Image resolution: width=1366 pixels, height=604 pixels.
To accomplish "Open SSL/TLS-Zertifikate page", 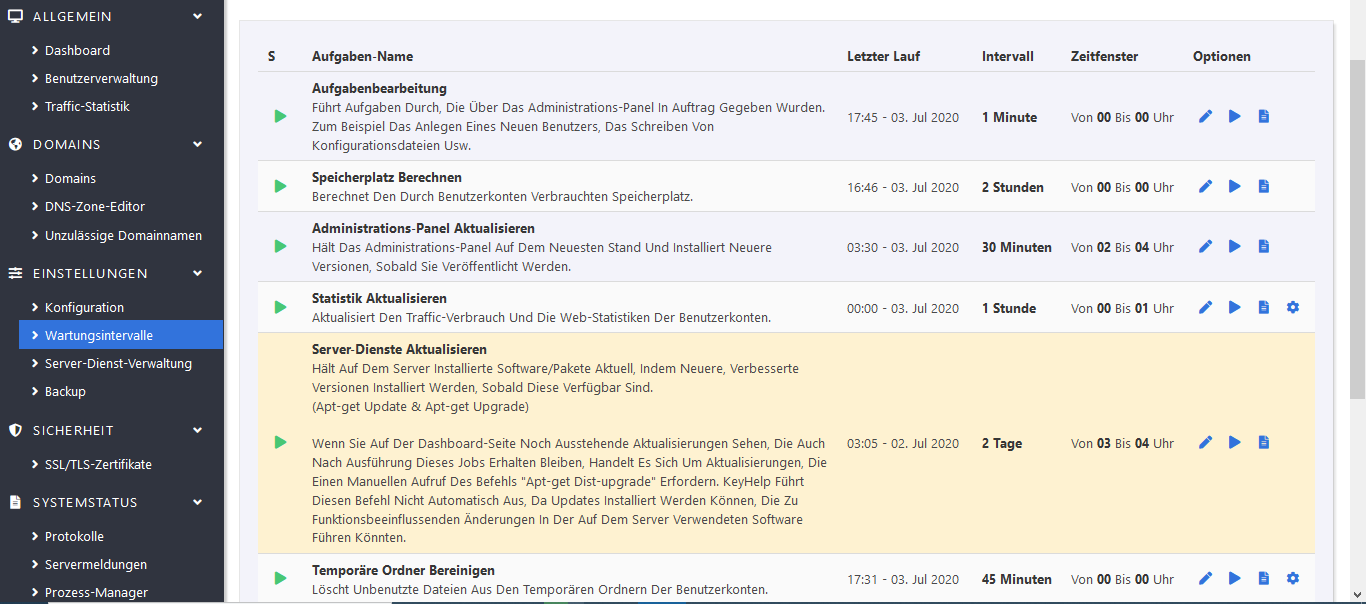I will (x=98, y=465).
